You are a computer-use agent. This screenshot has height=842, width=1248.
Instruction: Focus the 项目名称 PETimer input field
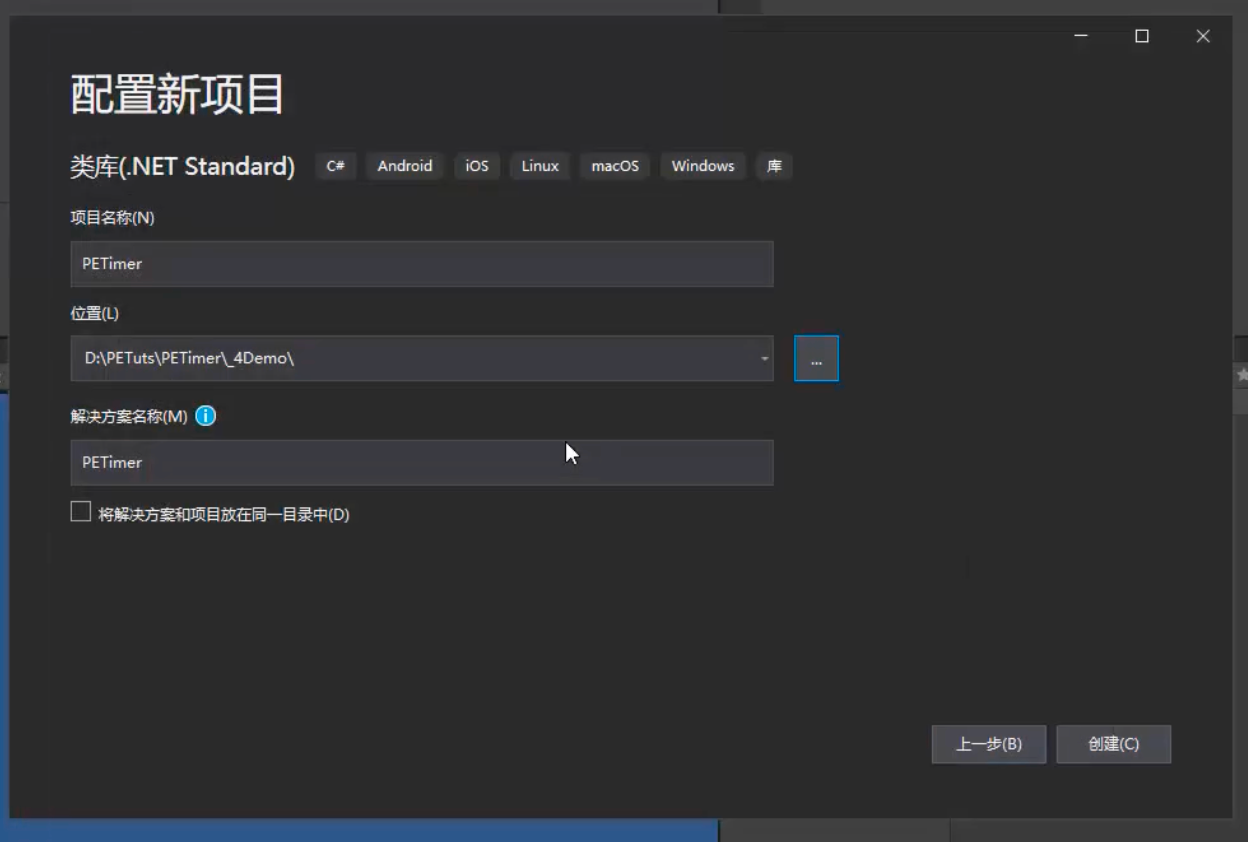coord(422,264)
